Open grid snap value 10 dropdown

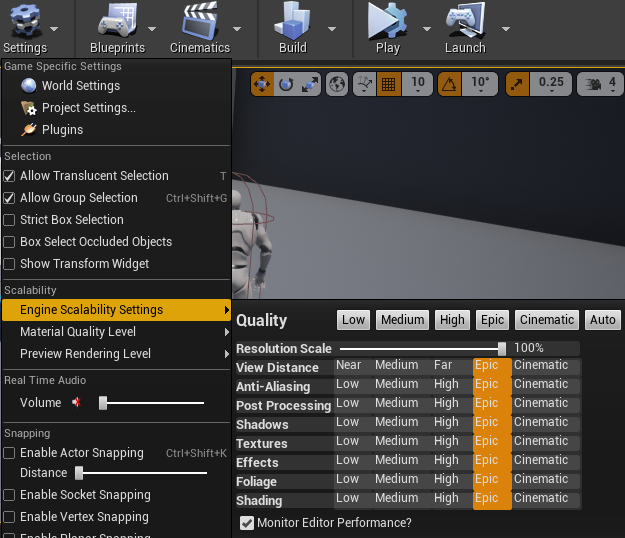pyautogui.click(x=417, y=84)
